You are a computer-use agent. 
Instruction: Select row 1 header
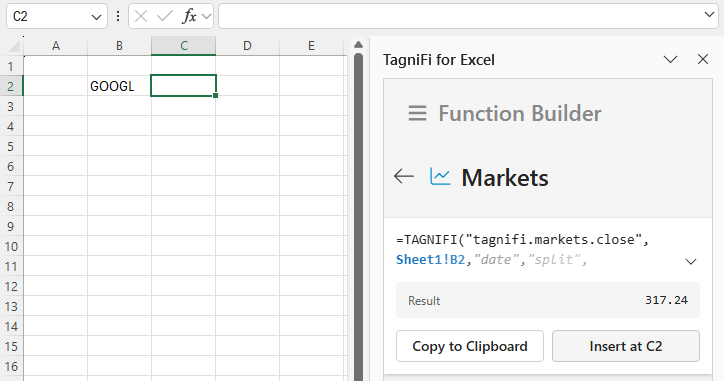pos(11,66)
